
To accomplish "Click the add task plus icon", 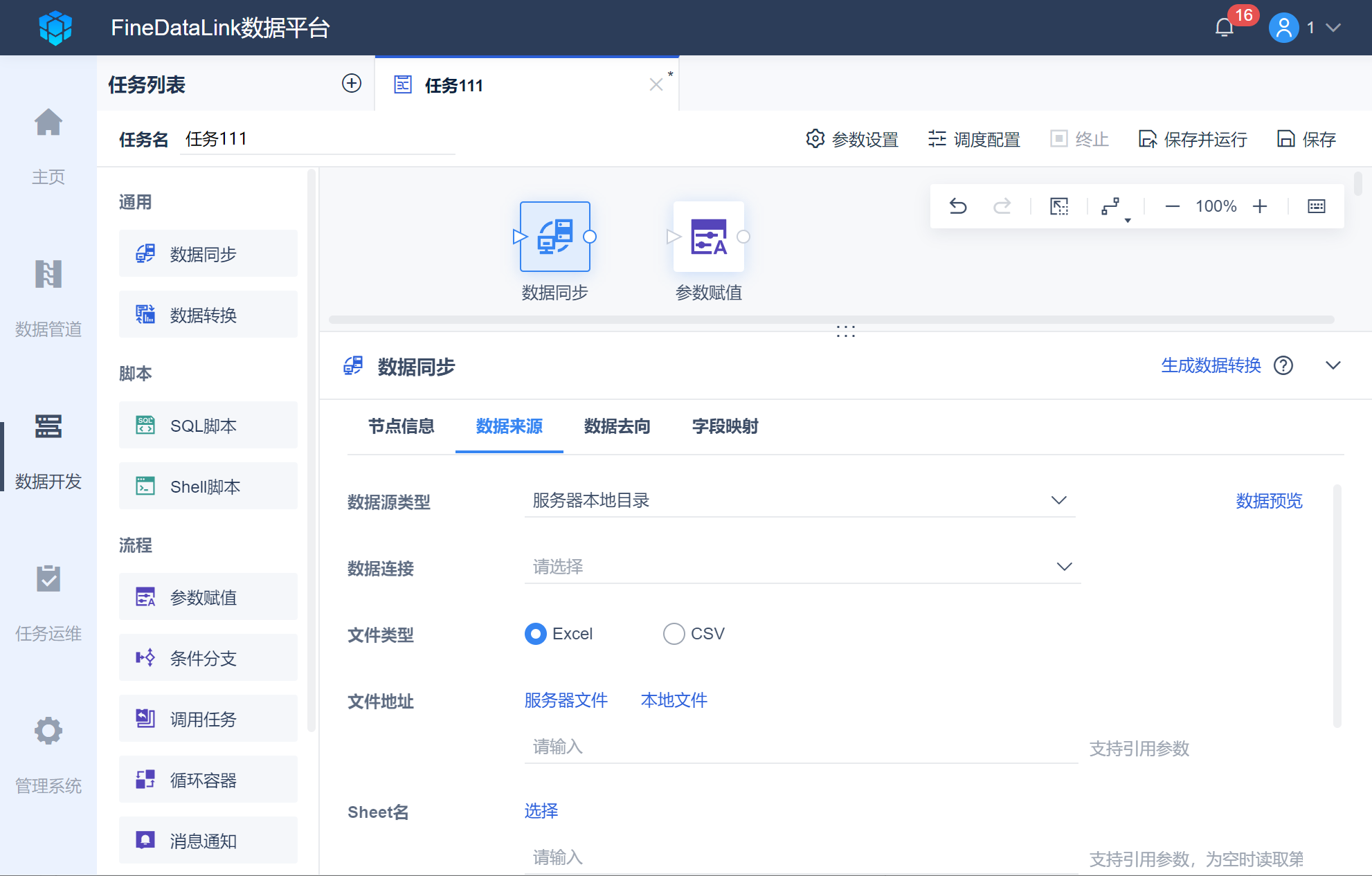I will pos(352,84).
